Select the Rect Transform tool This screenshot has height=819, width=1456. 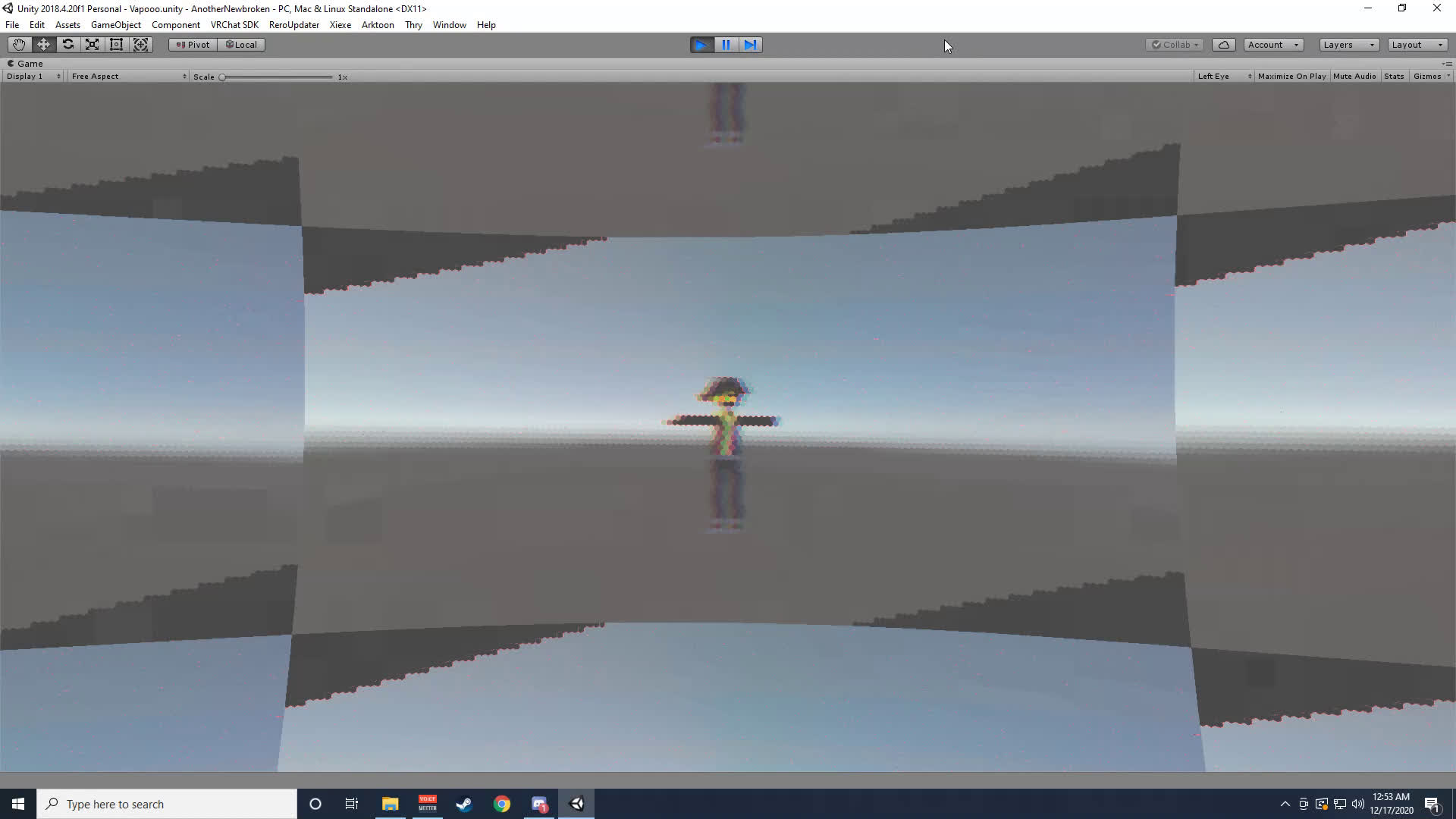click(116, 45)
